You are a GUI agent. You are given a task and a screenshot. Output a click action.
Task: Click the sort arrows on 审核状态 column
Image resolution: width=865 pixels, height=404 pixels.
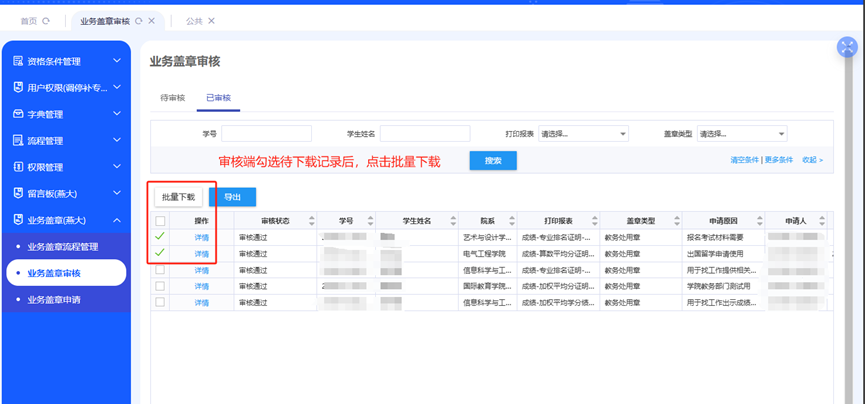311,221
